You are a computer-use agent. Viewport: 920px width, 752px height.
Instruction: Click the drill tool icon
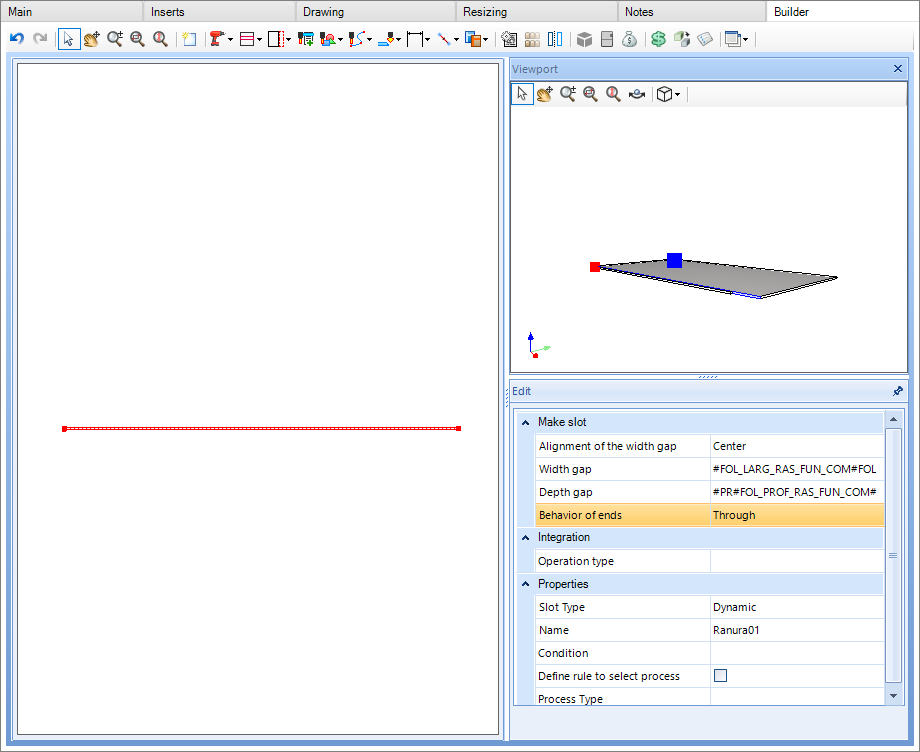pyautogui.click(x=216, y=39)
